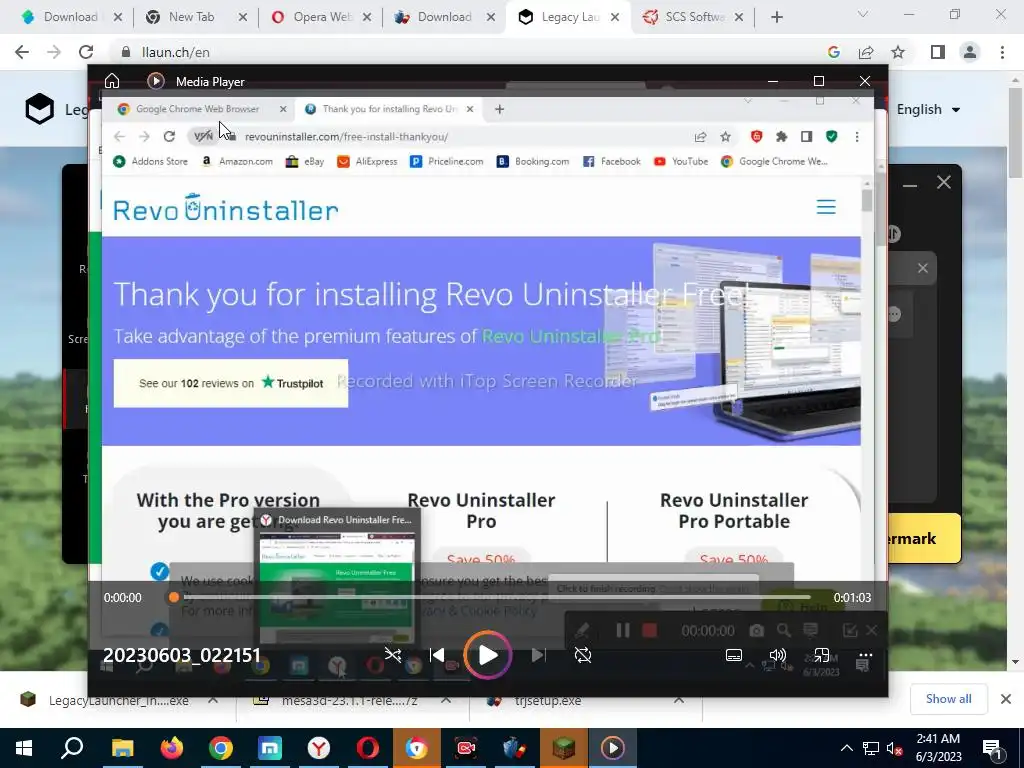The width and height of the screenshot is (1024, 768).
Task: Launch Firefox from the taskbar
Action: (171, 748)
